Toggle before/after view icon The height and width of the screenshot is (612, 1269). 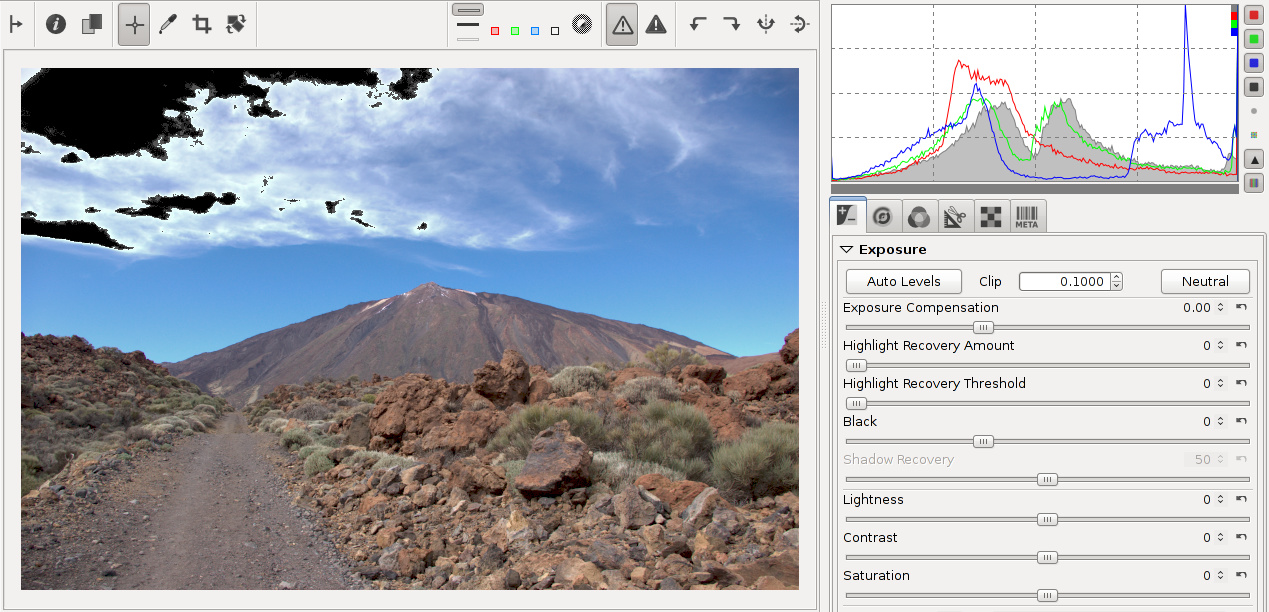coord(92,25)
